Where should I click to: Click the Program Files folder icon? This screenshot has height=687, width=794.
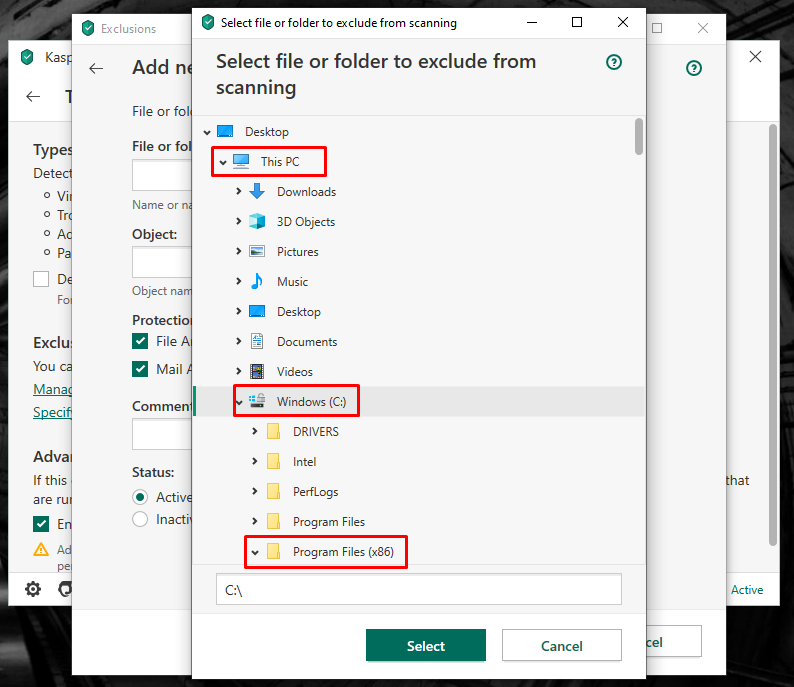[273, 521]
